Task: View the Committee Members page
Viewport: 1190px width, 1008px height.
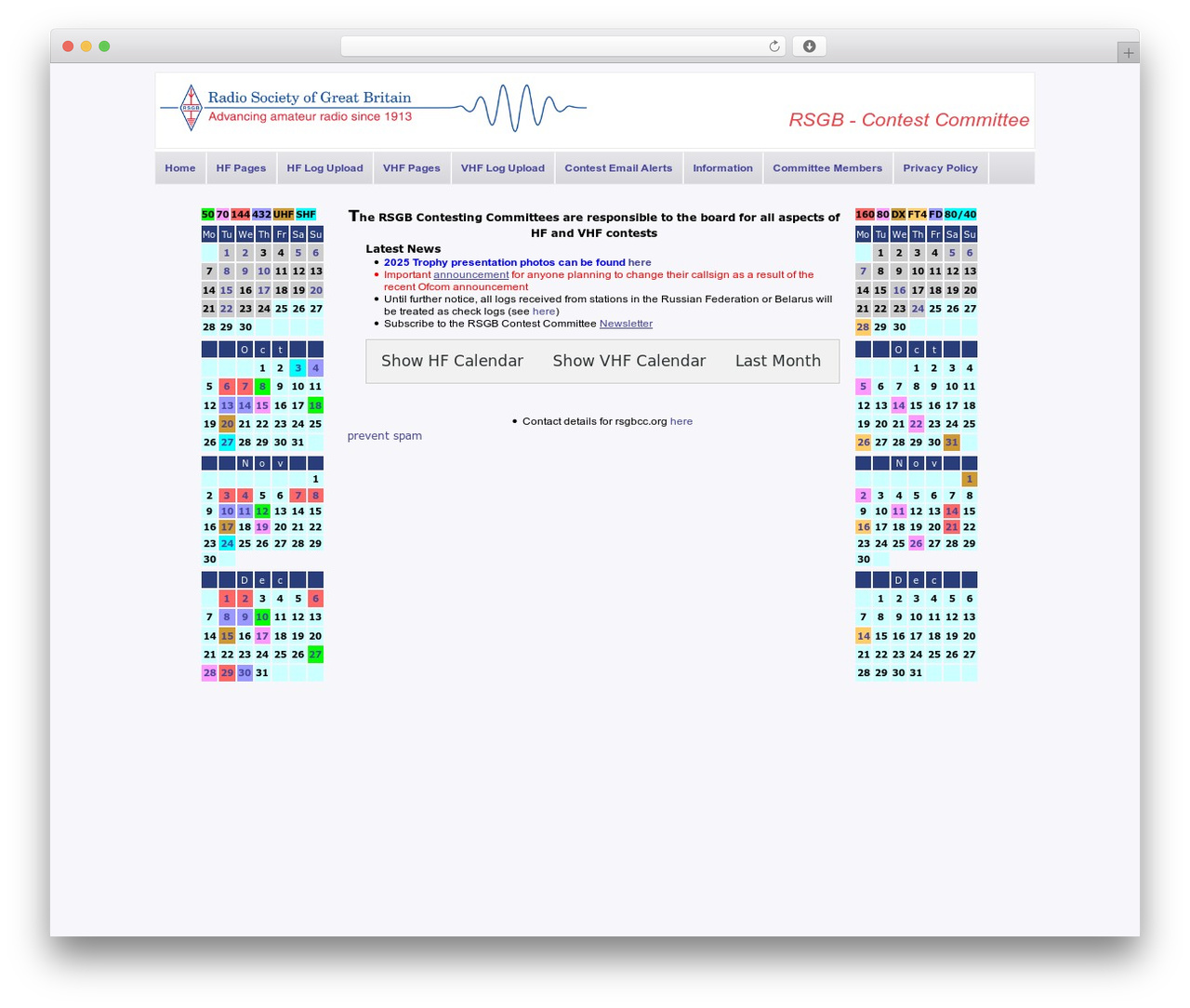Action: [827, 168]
